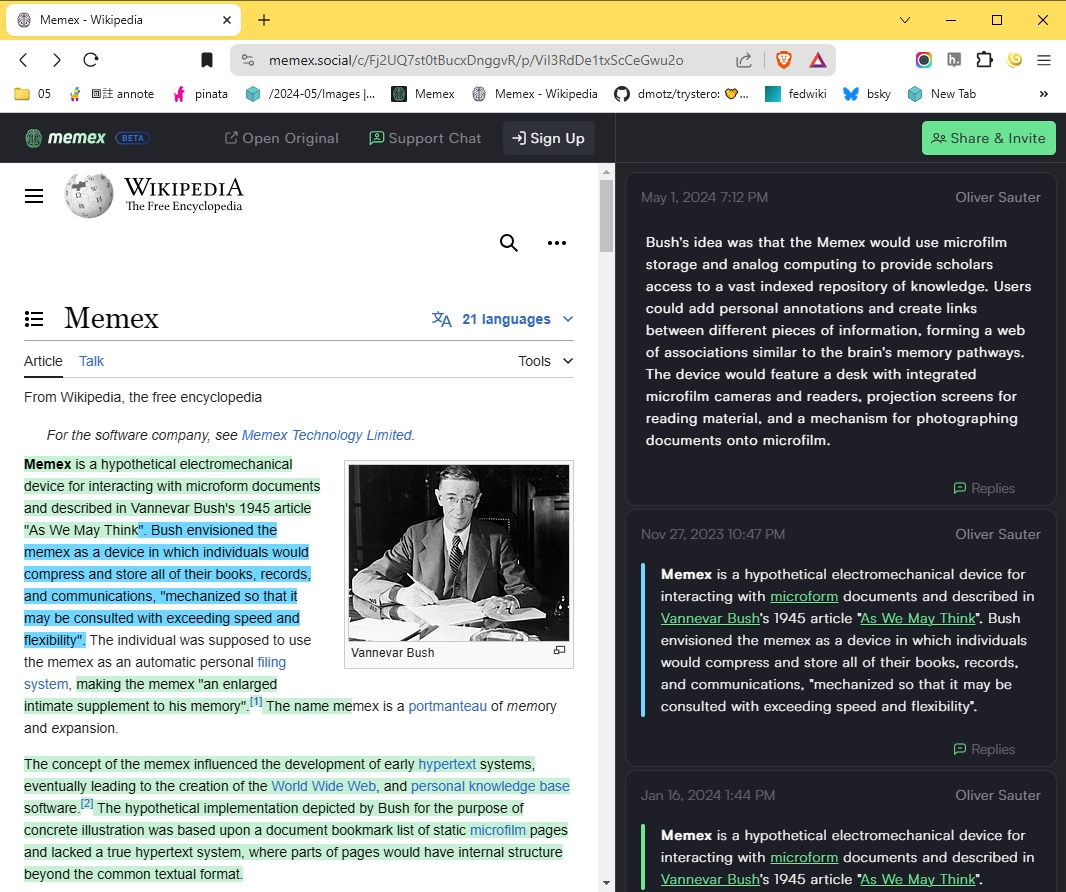This screenshot has height=892, width=1066.
Task: Click As We May Think in Nov 27 annotation
Action: pyautogui.click(x=918, y=618)
